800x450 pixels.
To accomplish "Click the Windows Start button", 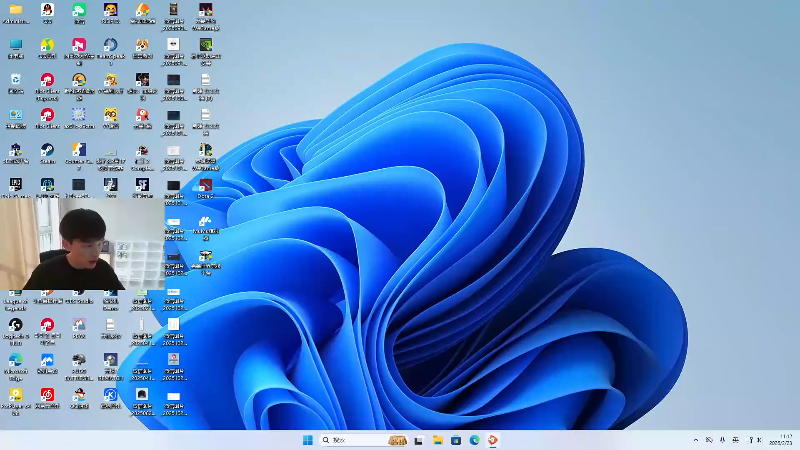I will point(307,440).
